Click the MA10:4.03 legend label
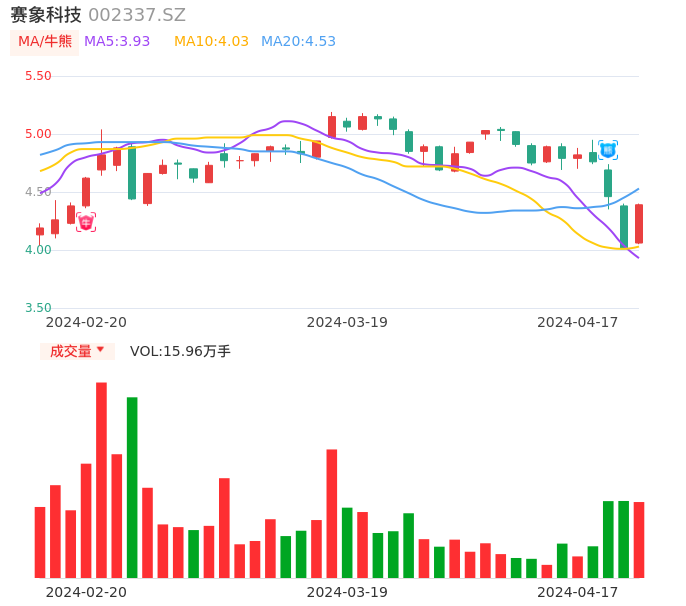 pyautogui.click(x=211, y=41)
